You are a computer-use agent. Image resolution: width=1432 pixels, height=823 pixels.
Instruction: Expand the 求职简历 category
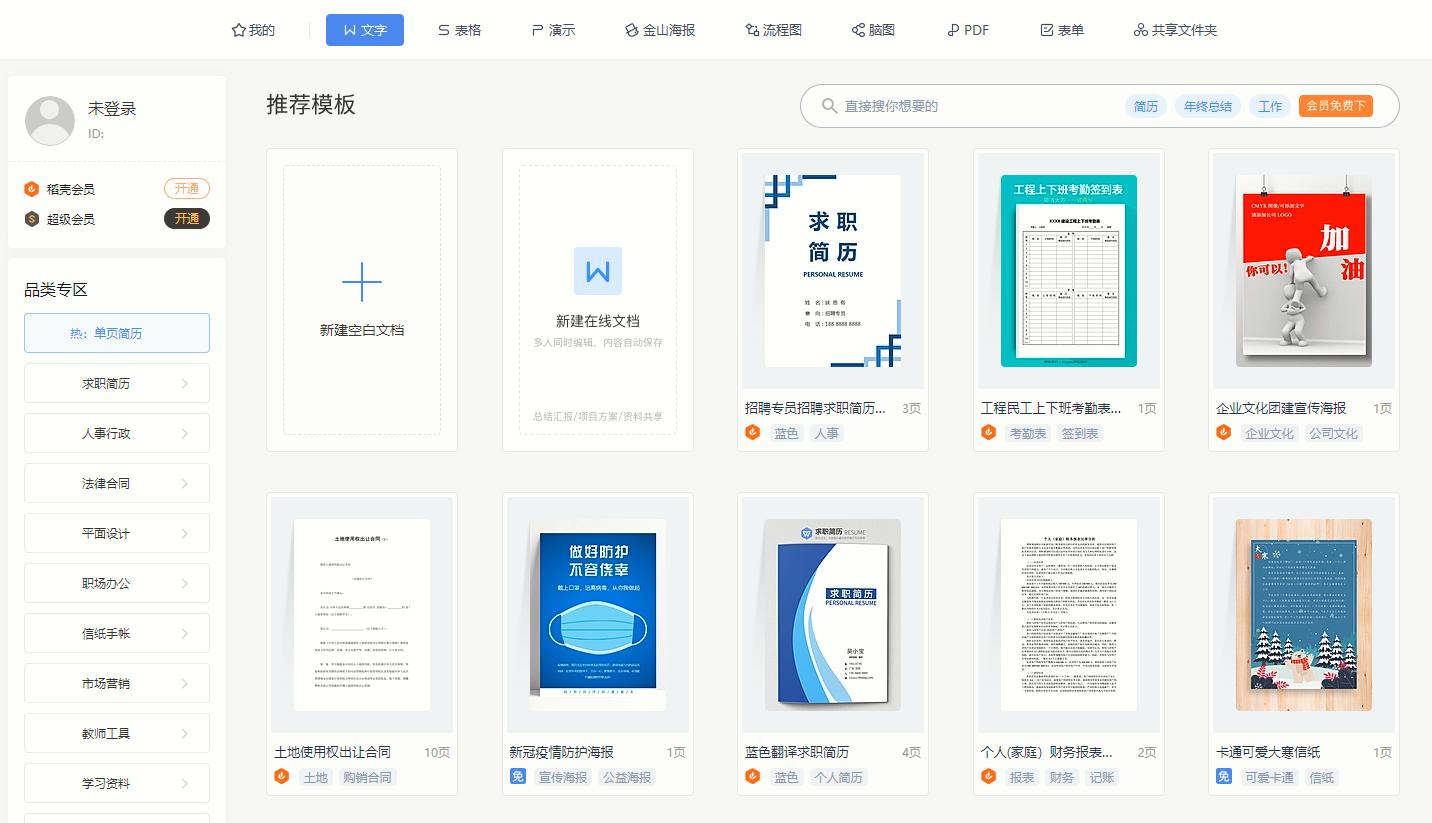(116, 383)
